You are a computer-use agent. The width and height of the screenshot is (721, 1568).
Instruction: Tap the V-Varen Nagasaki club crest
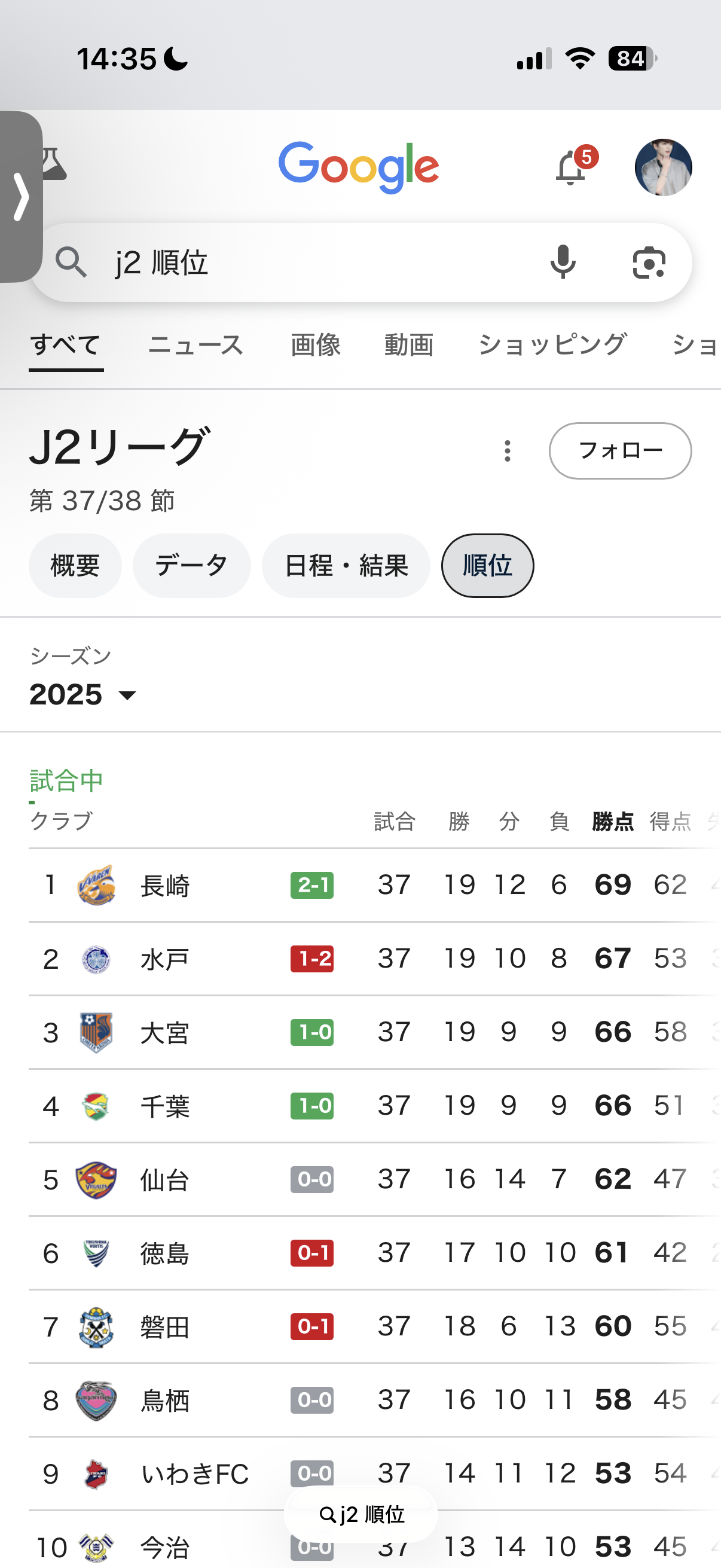coord(96,885)
